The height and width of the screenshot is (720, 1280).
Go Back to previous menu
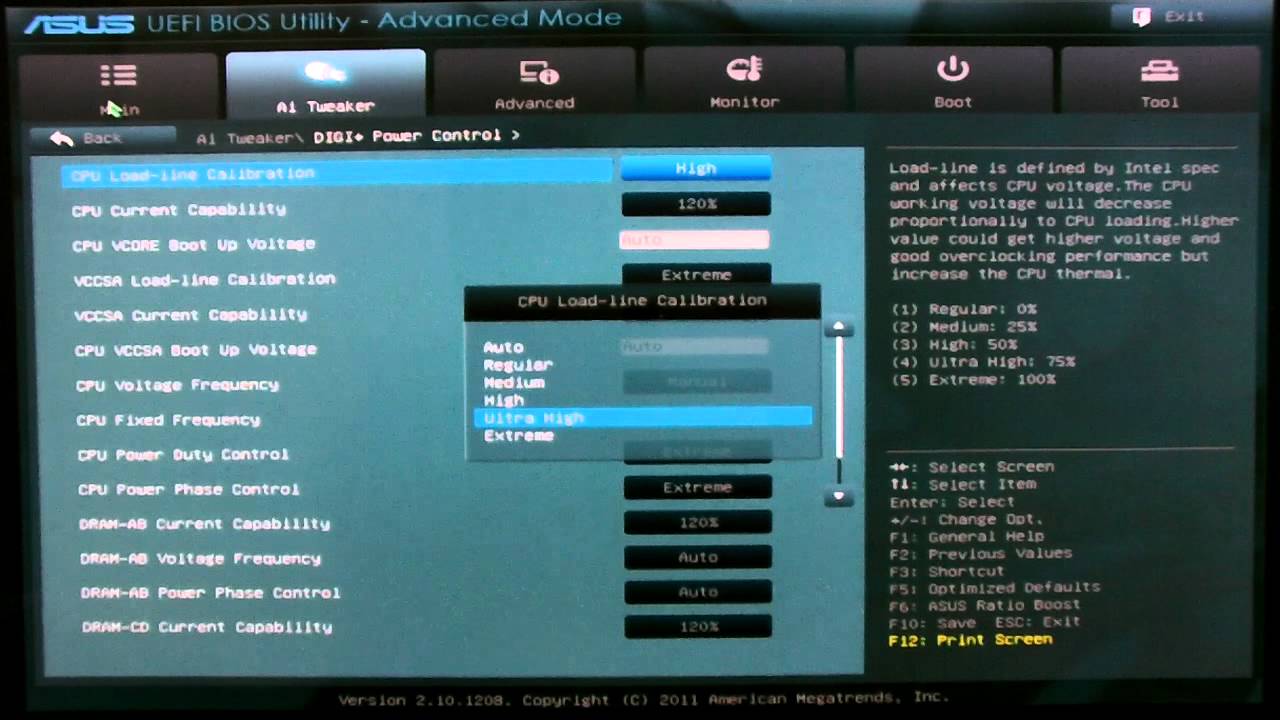pos(102,138)
